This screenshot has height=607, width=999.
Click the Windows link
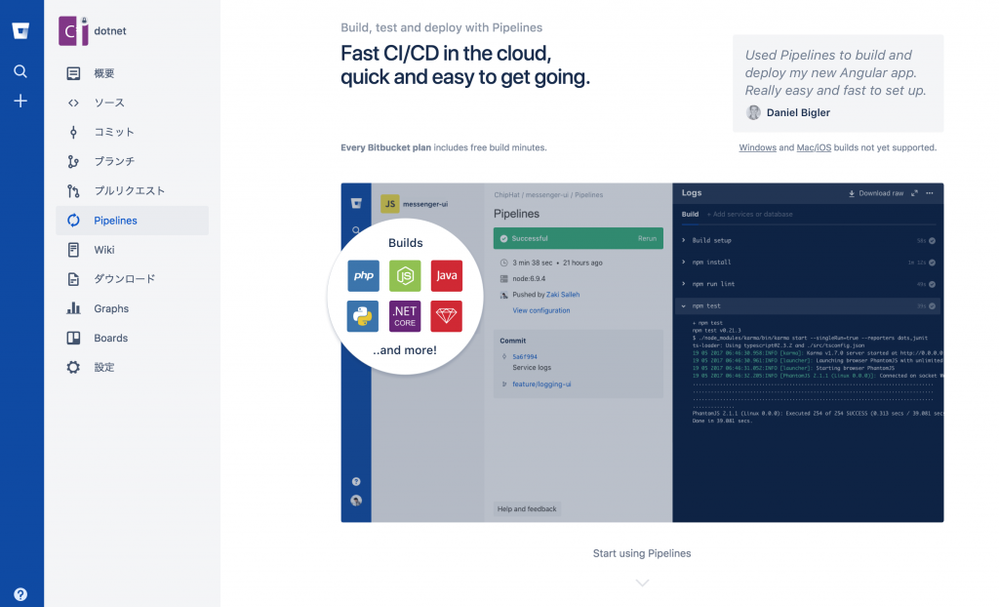pos(757,148)
